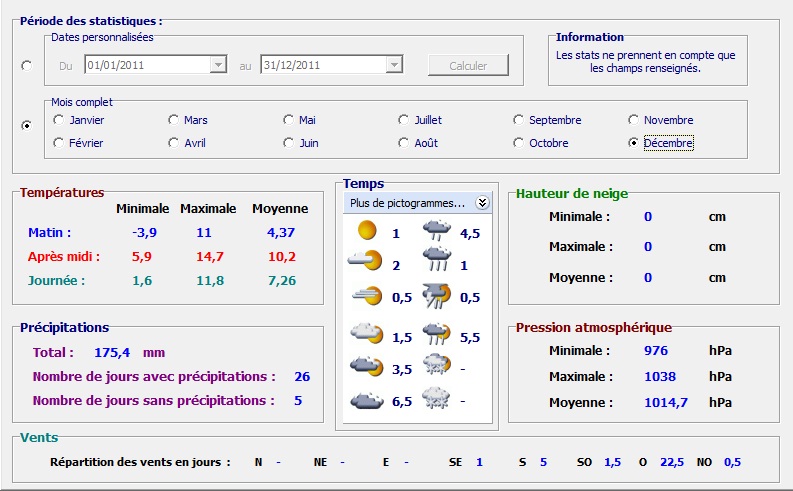Click the rain showers with sun pictogram
Viewport: 793px width, 491px height.
(x=436, y=335)
